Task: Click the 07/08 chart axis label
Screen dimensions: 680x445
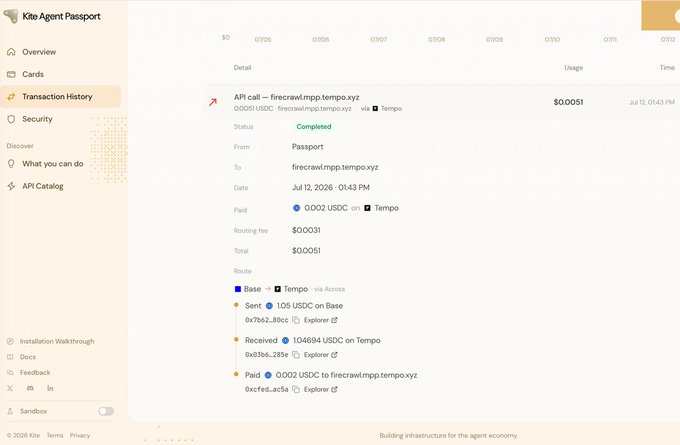Action: point(436,39)
